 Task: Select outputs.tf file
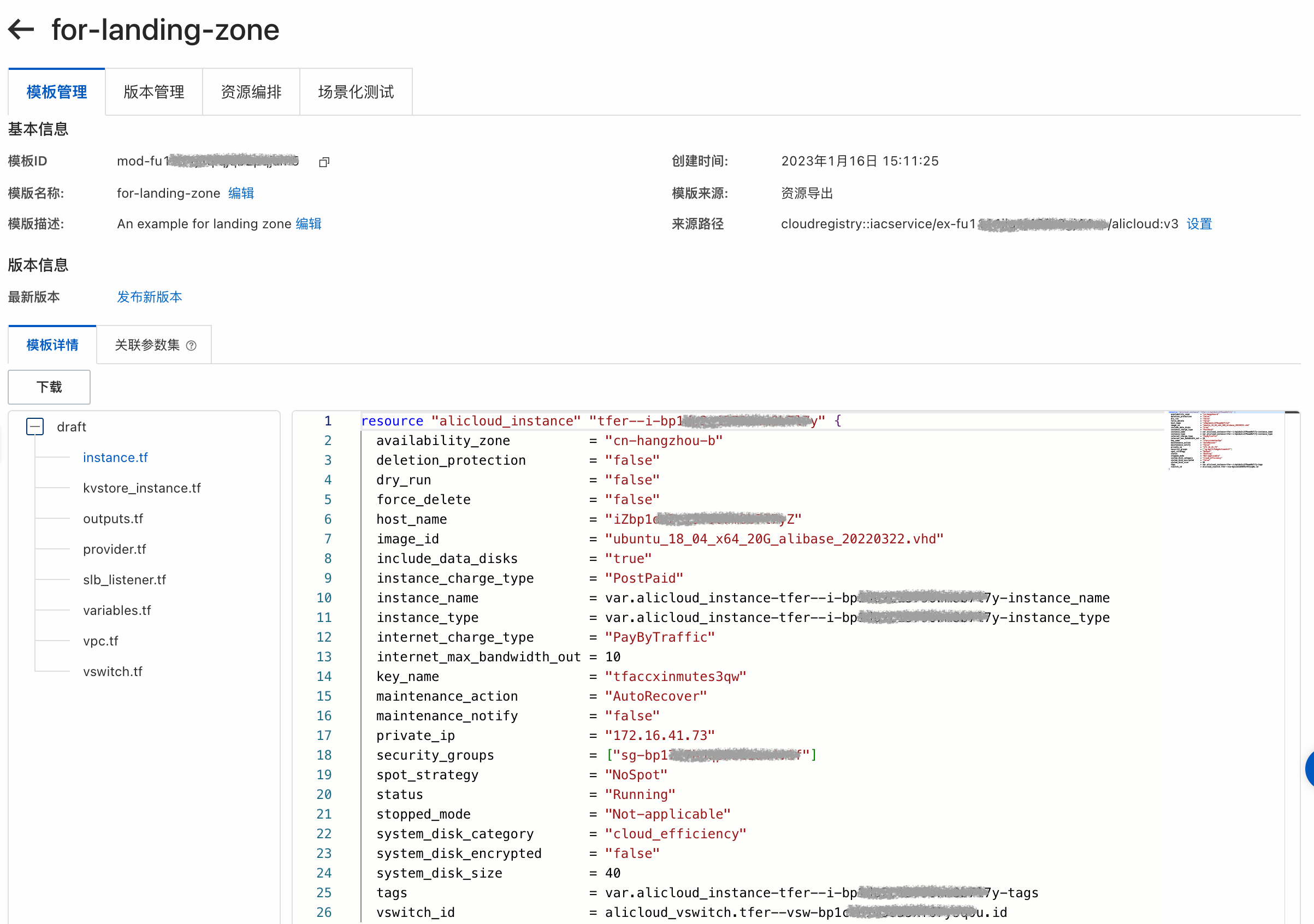(113, 518)
